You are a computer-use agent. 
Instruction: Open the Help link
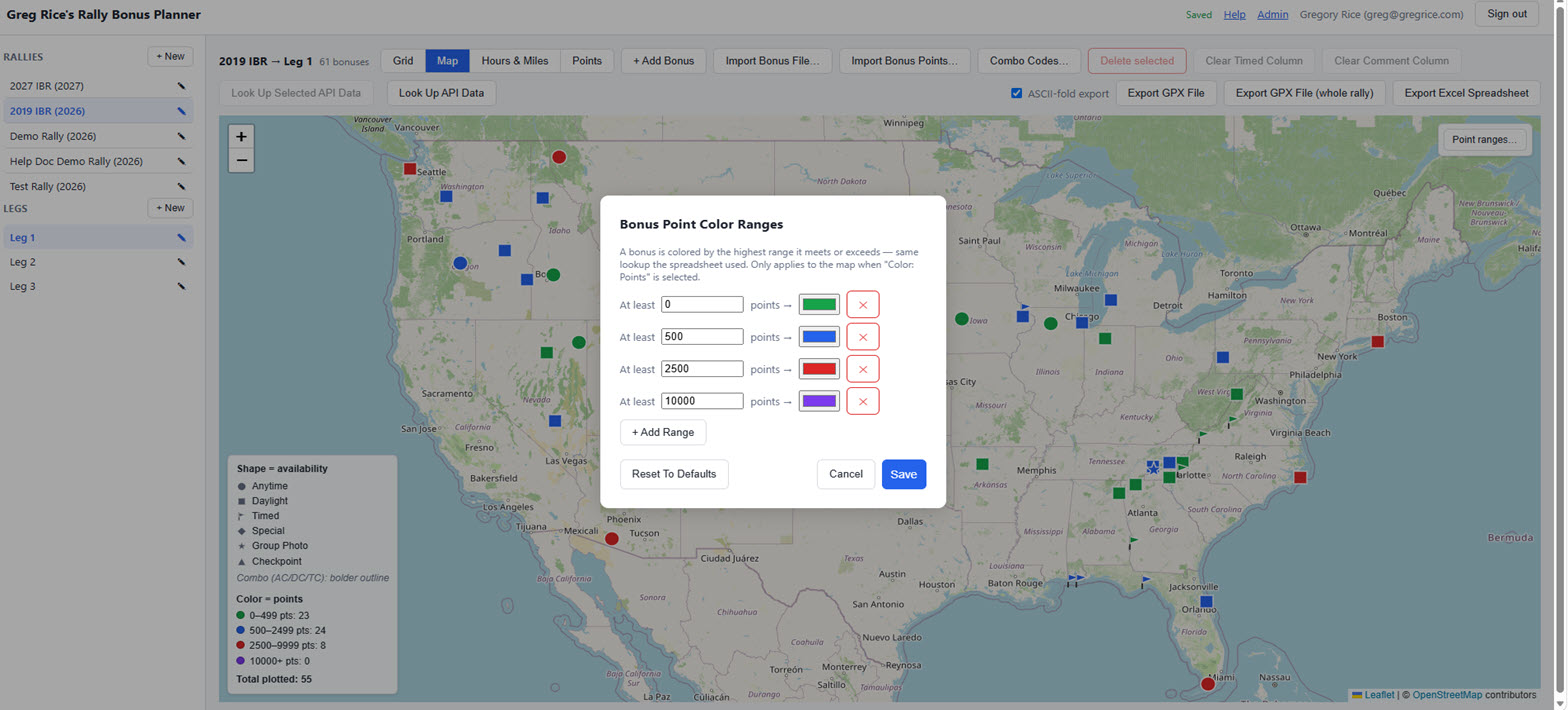pyautogui.click(x=1235, y=14)
